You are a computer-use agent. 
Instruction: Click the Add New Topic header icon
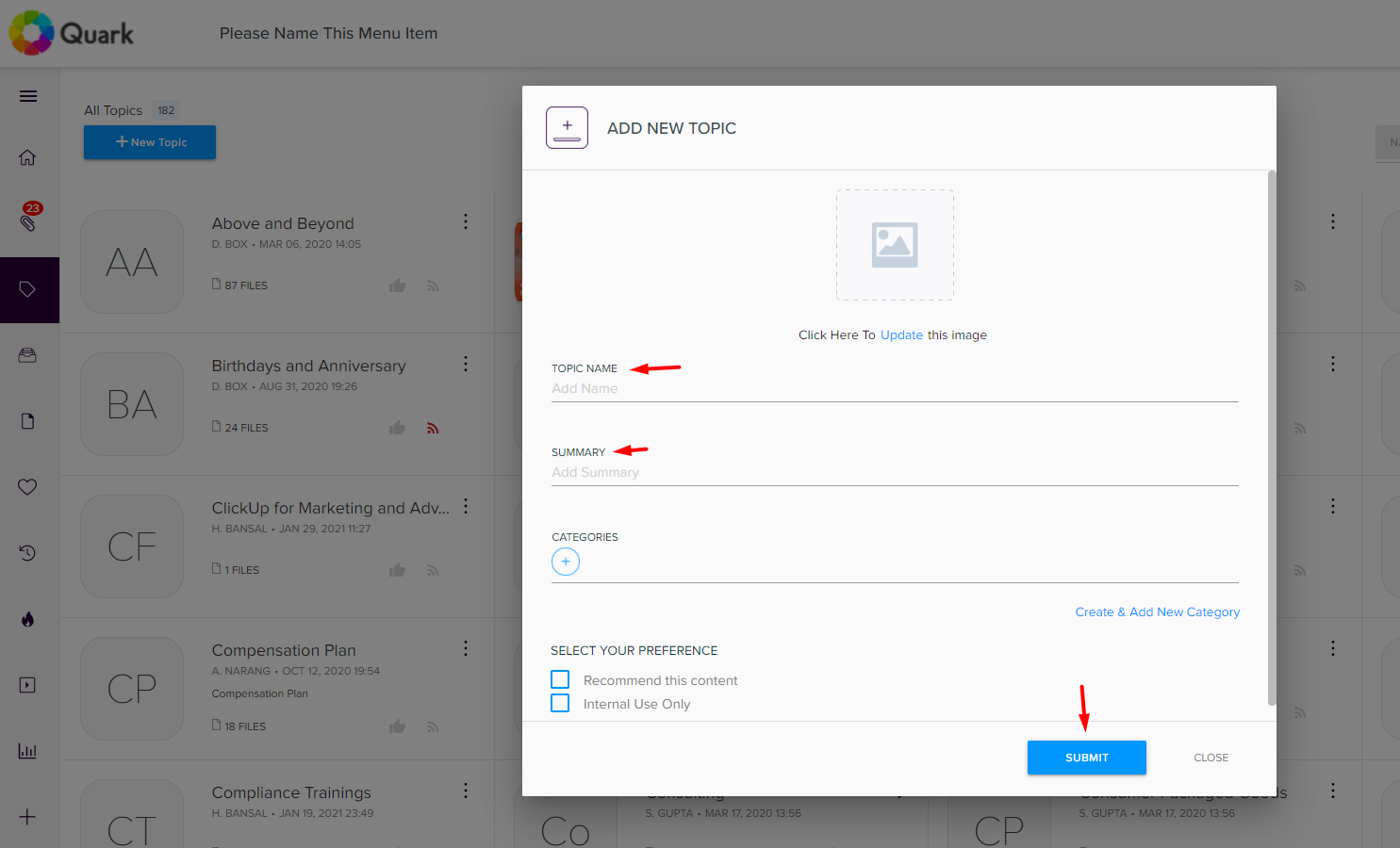(x=567, y=127)
